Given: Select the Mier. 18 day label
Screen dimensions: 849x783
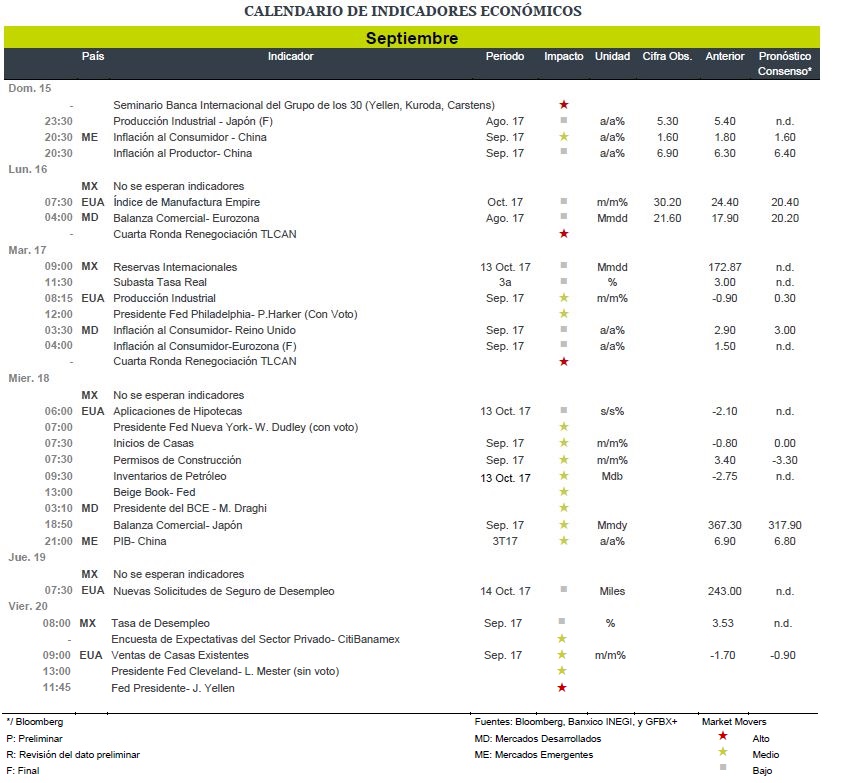Looking at the screenshot, I should click(x=29, y=378).
